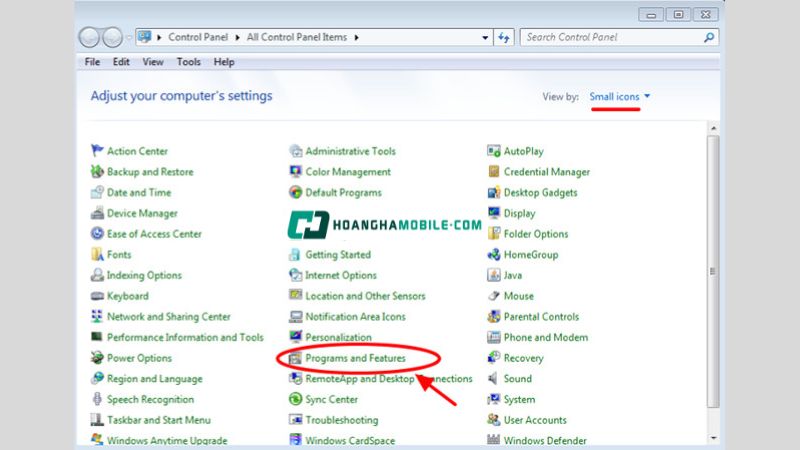The image size is (800, 450).
Task: Click the Java coffee cup icon
Action: (494, 275)
